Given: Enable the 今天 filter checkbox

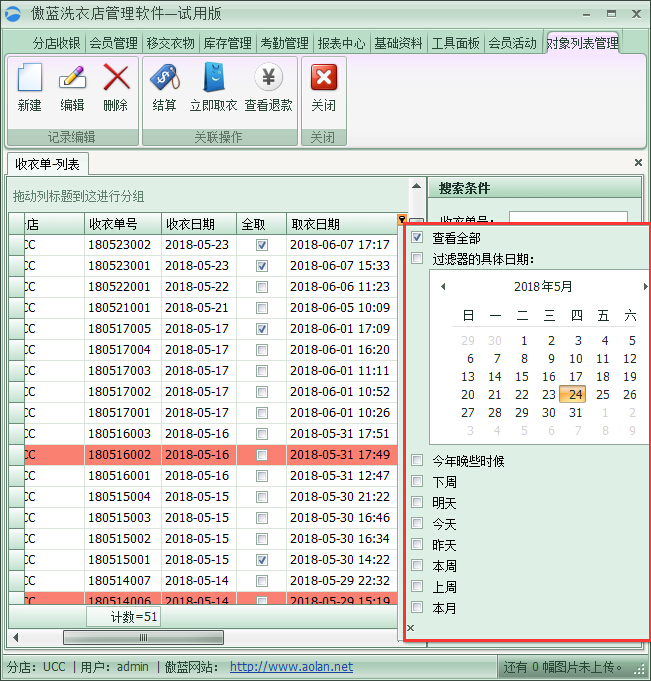Looking at the screenshot, I should (417, 524).
